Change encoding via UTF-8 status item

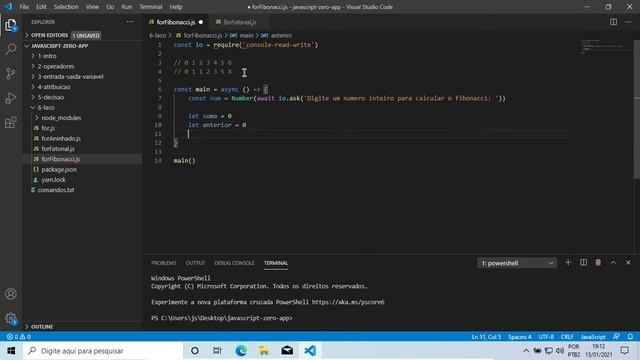pos(546,337)
